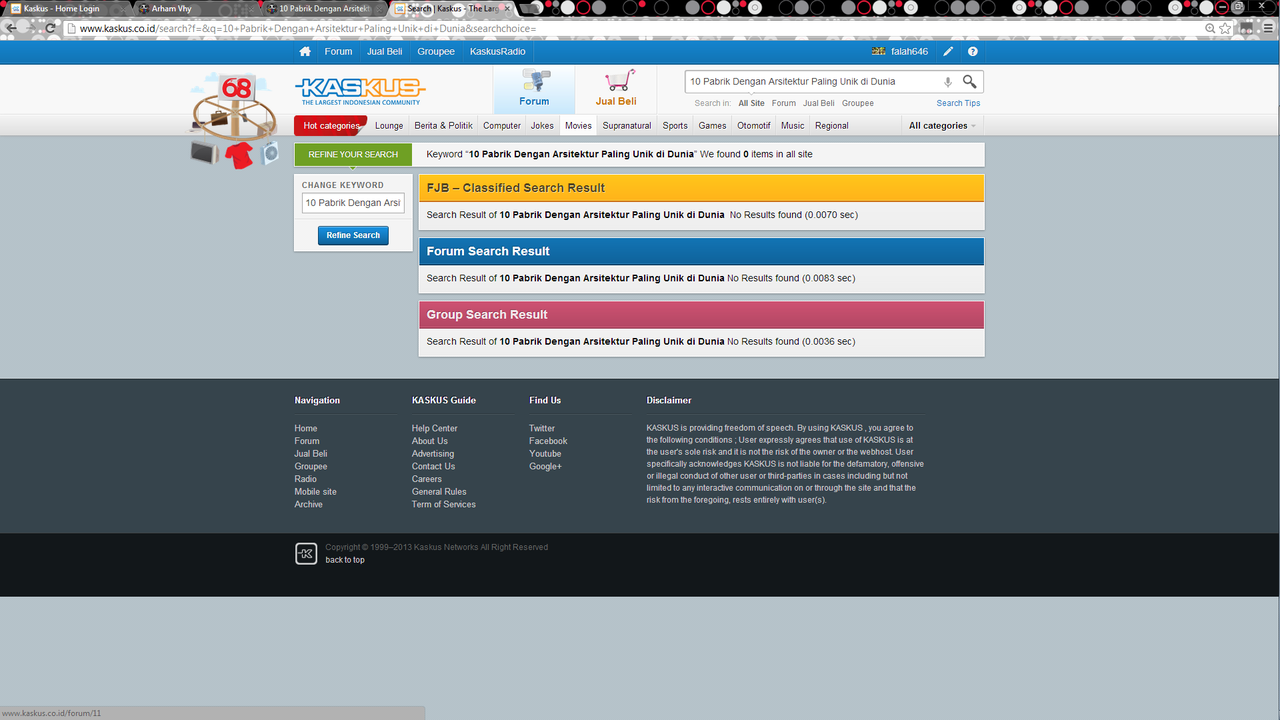Open footer Mobile site link
1280x720 pixels.
pyautogui.click(x=315, y=492)
